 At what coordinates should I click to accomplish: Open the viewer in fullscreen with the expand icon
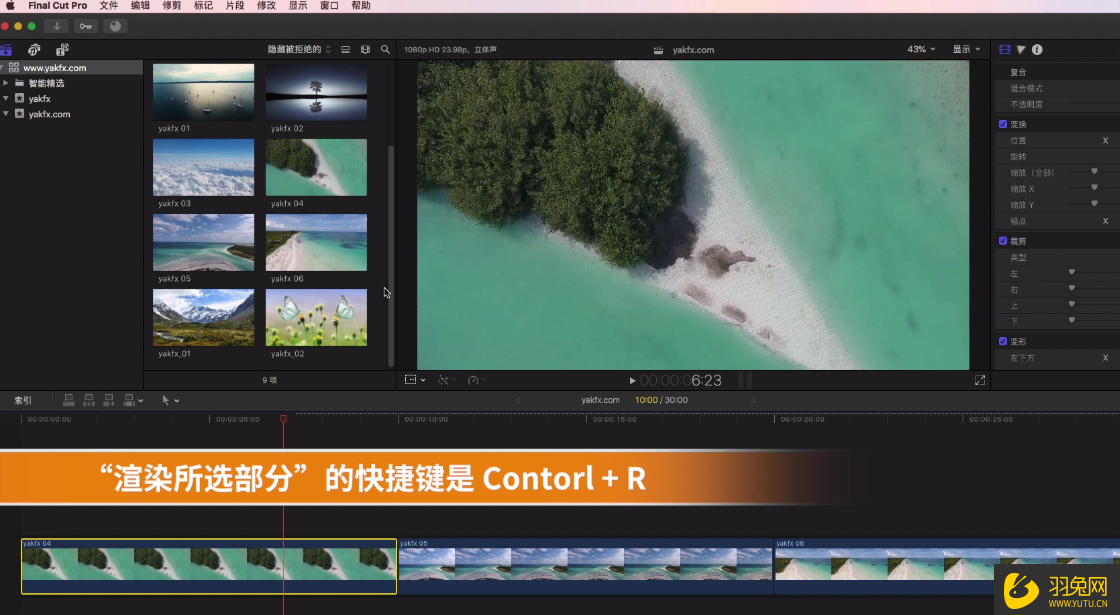980,380
